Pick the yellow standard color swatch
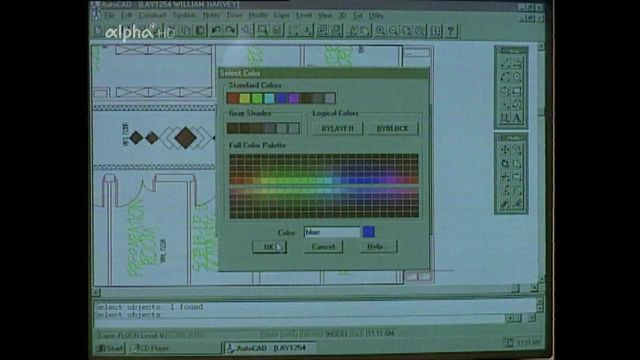640x360 pixels. pos(245,98)
